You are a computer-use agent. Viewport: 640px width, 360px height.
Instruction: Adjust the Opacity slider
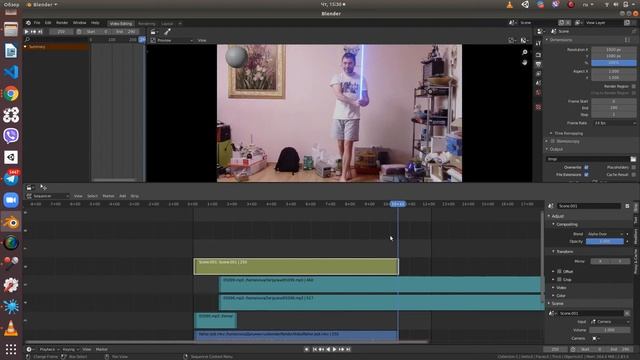tap(605, 242)
